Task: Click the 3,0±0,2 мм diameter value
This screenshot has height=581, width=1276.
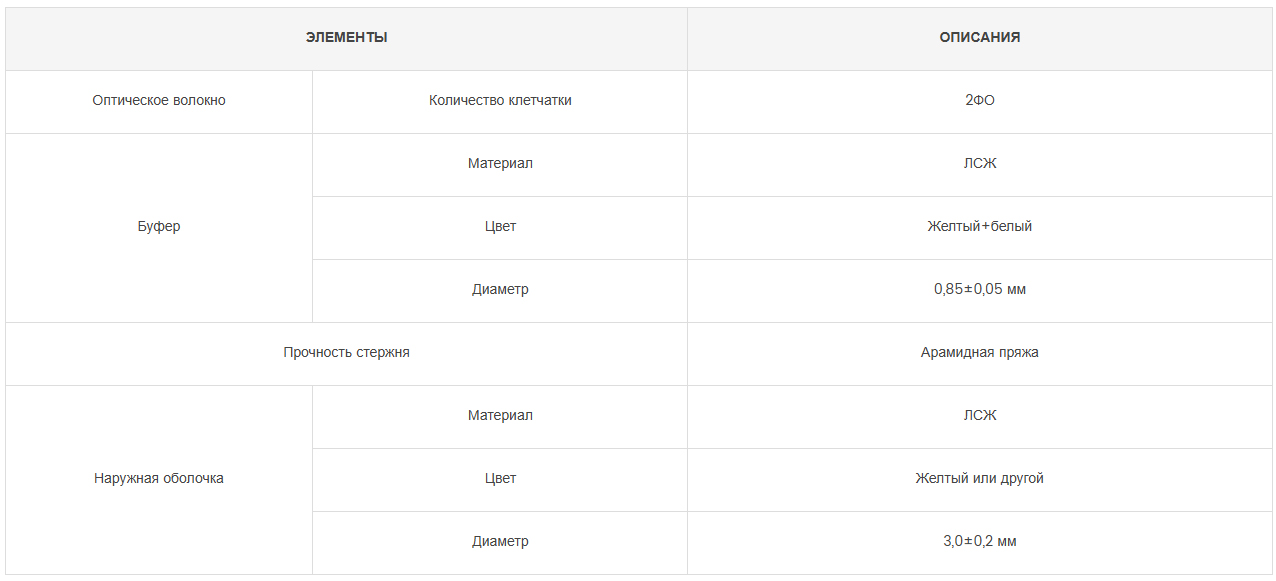Action: tap(980, 542)
